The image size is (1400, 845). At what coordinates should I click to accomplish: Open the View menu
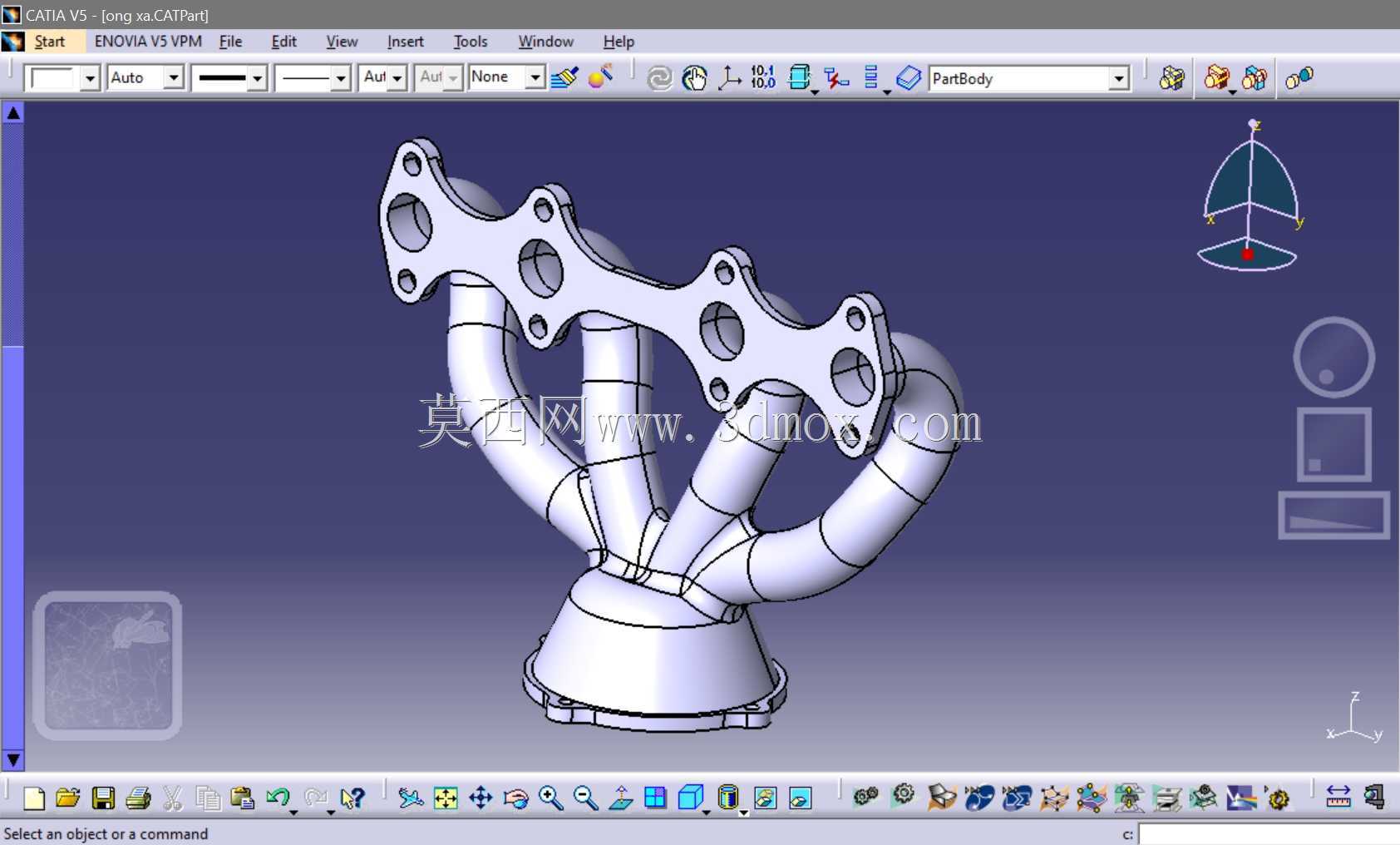click(x=342, y=42)
